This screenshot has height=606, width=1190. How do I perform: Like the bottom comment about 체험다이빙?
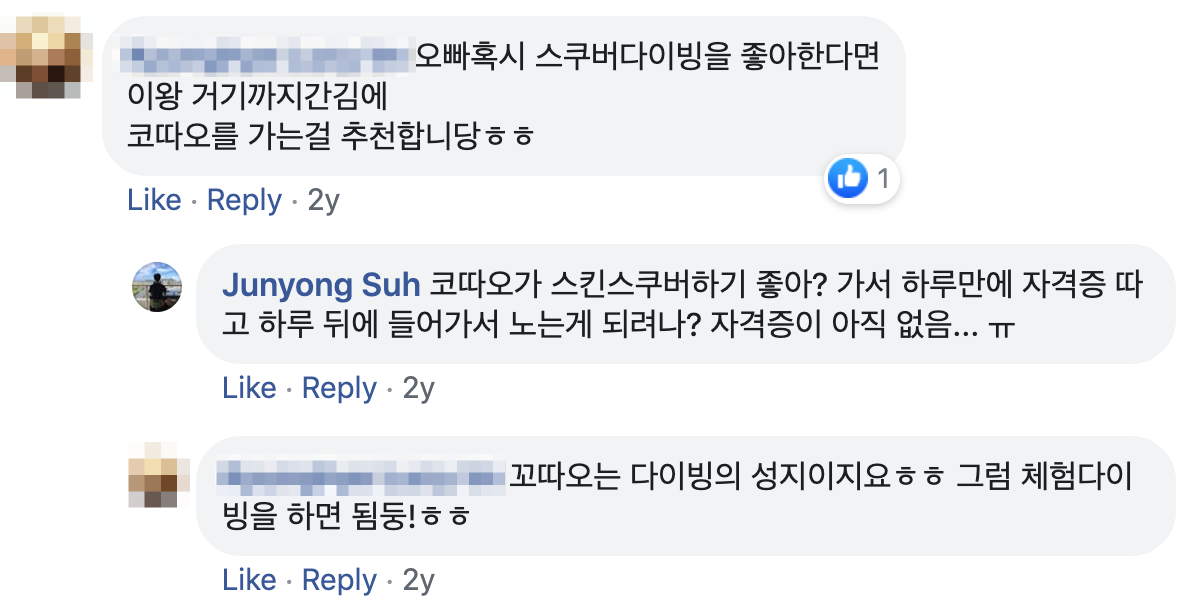point(251,579)
